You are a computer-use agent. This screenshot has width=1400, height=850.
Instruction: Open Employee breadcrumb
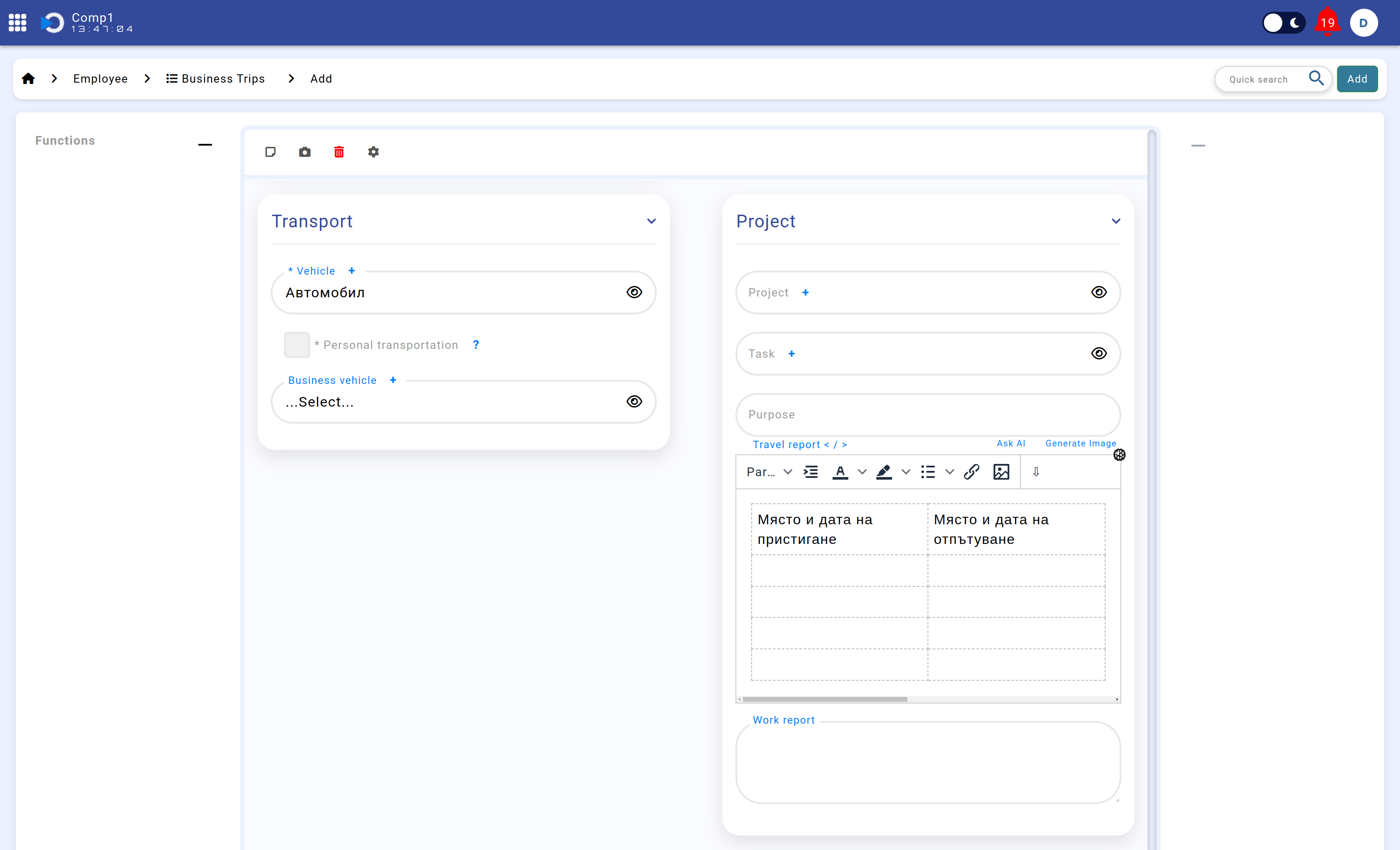(100, 78)
